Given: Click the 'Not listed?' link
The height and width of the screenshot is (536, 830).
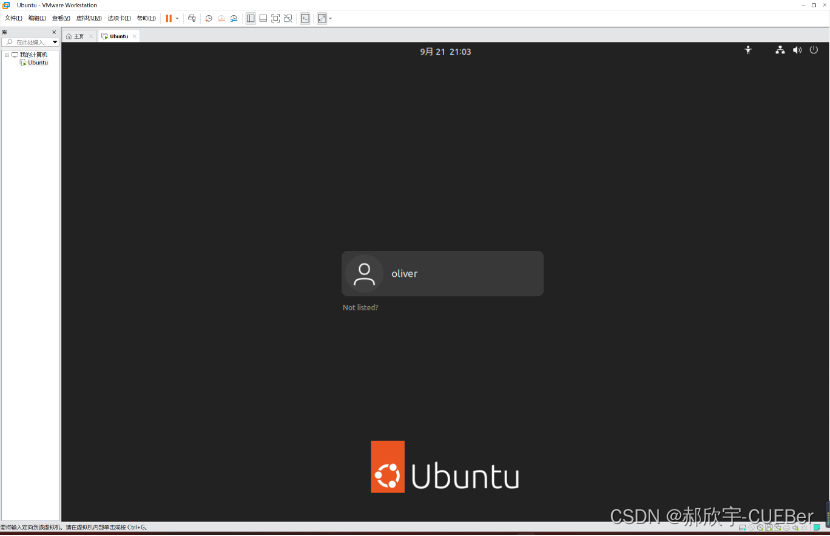Looking at the screenshot, I should 360,307.
